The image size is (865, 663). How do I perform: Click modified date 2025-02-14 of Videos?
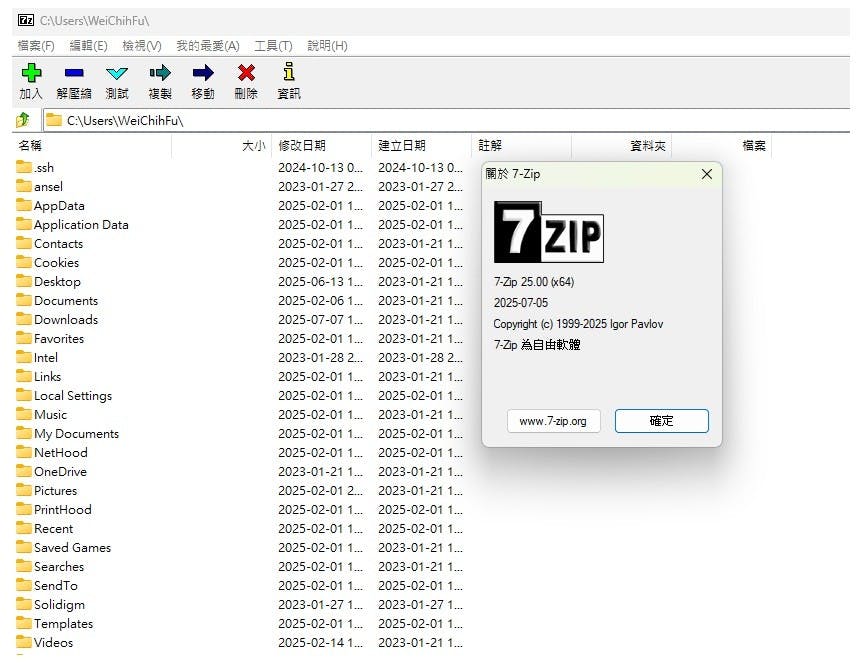[321, 642]
